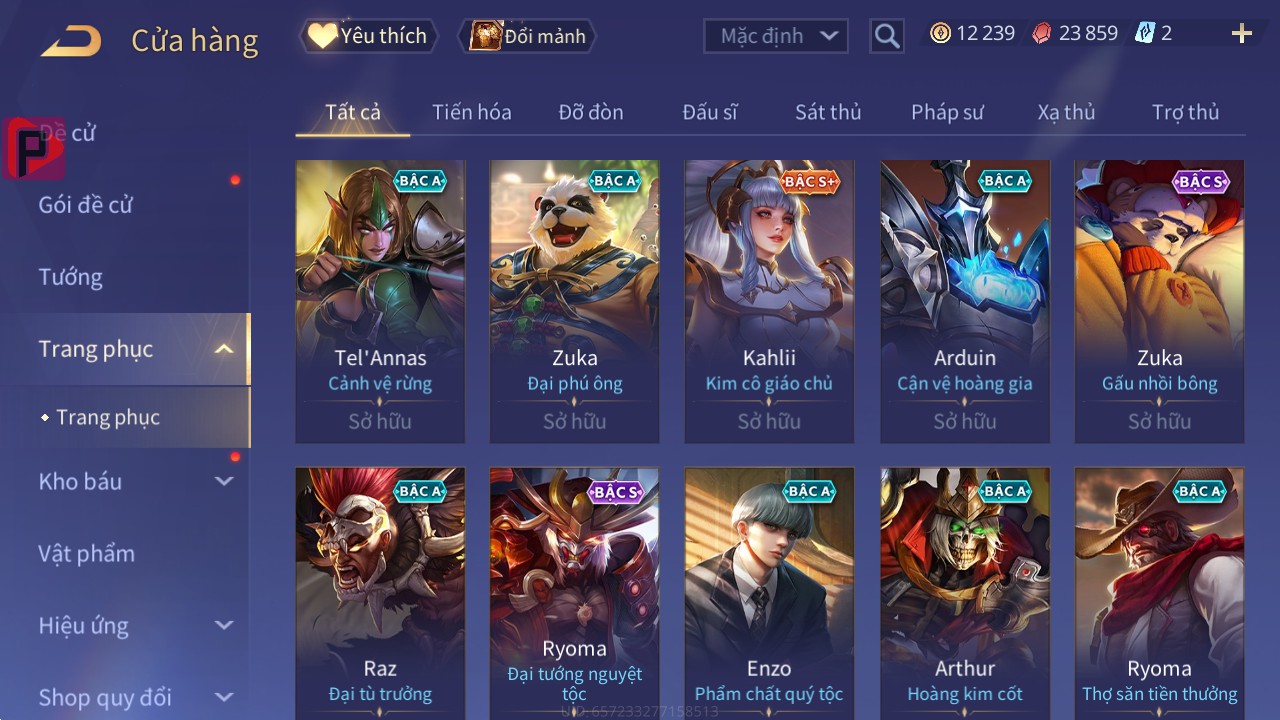Tap the plus icon to add currency
The width and height of the screenshot is (1280, 720).
tap(1242, 34)
